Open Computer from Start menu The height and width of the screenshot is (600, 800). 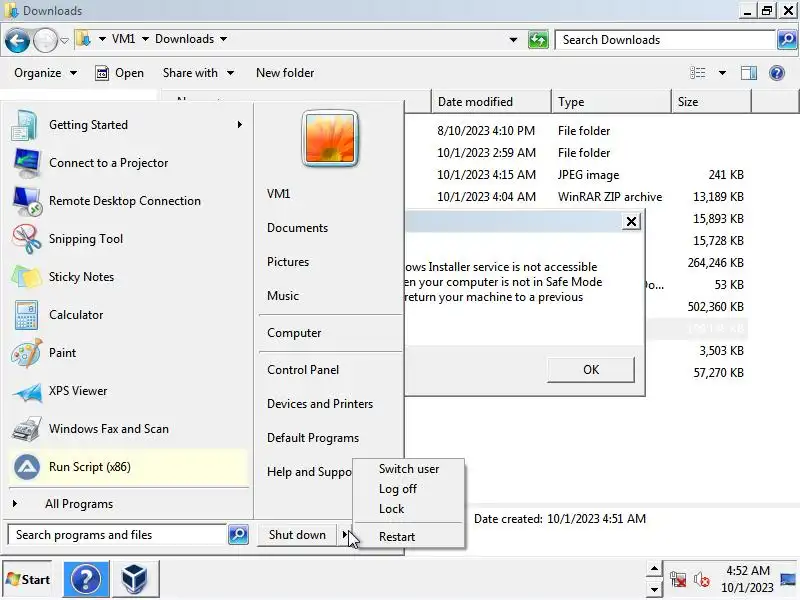[x=294, y=333]
